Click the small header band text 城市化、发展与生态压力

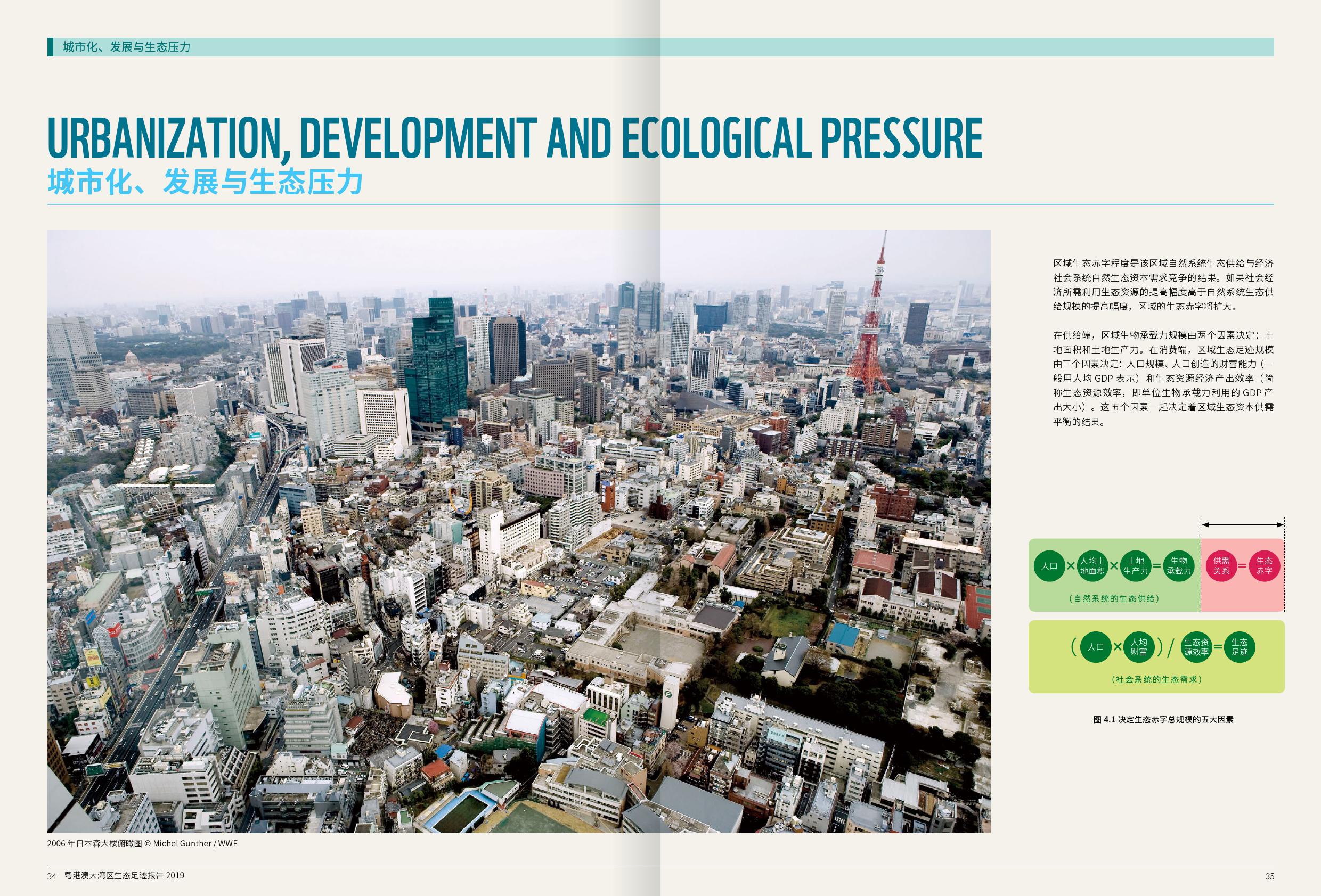pos(127,47)
